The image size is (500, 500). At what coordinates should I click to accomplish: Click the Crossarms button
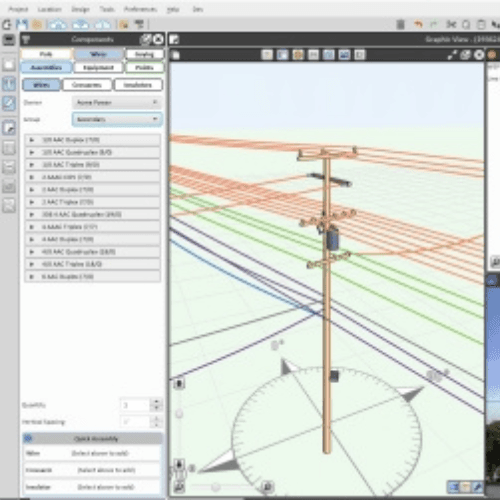coord(87,85)
